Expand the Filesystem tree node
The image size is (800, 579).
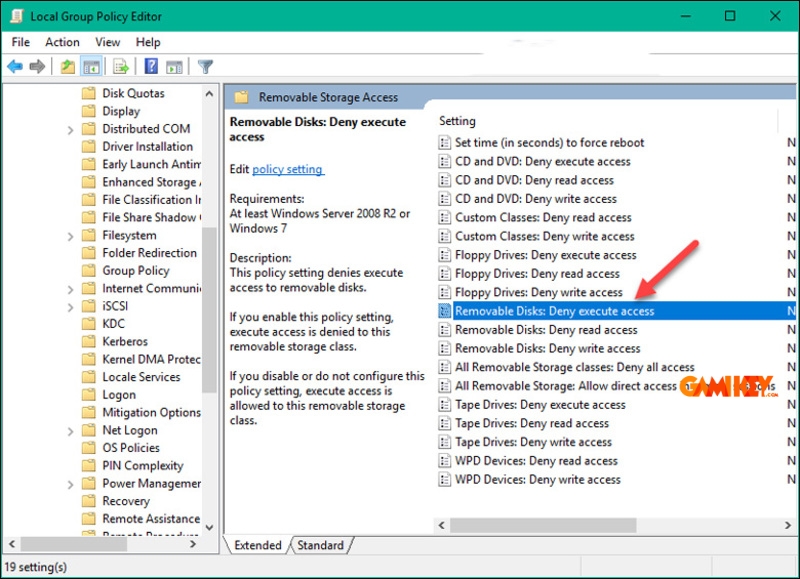click(x=70, y=236)
